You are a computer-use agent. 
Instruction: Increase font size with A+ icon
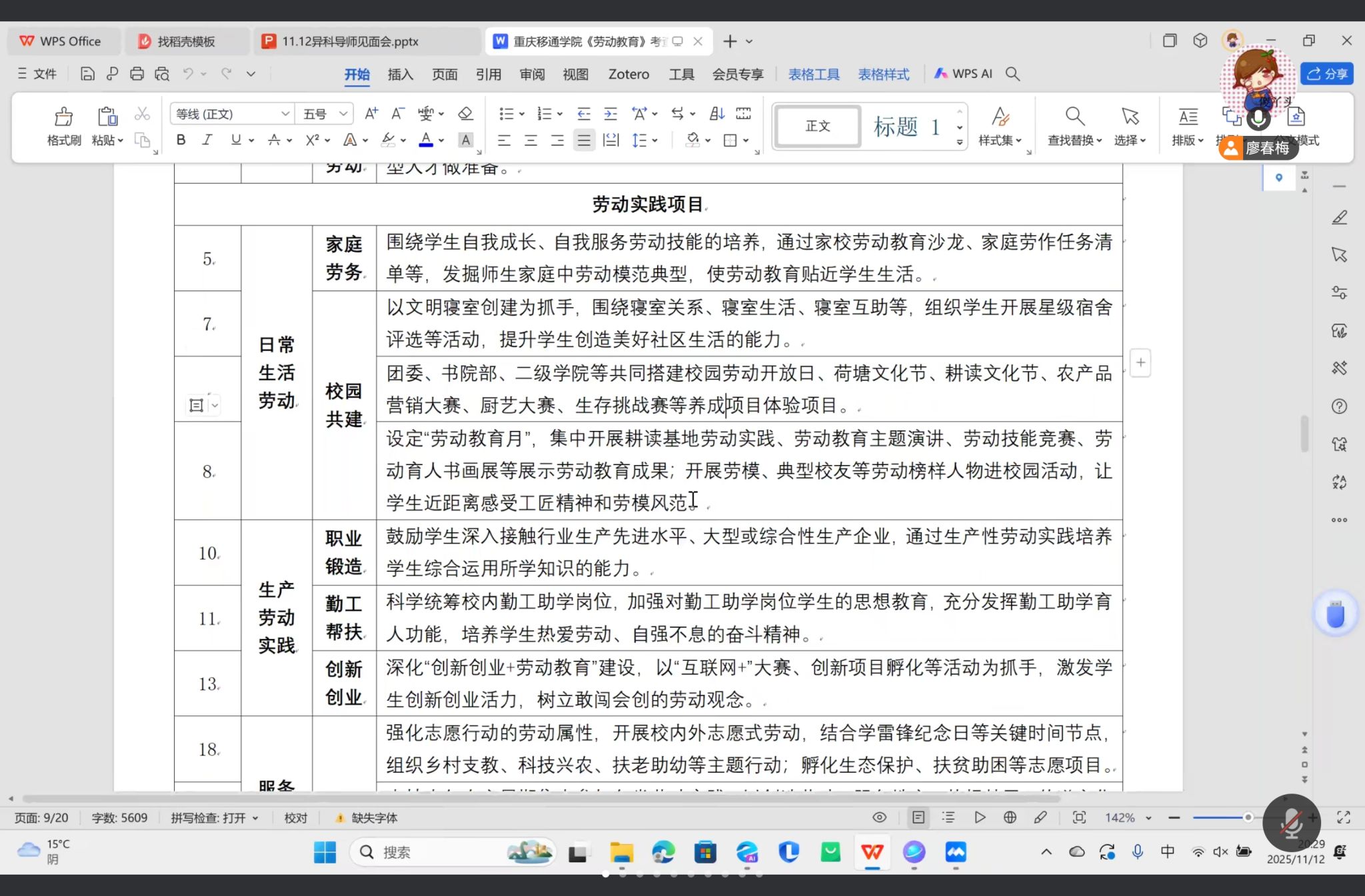point(371,114)
